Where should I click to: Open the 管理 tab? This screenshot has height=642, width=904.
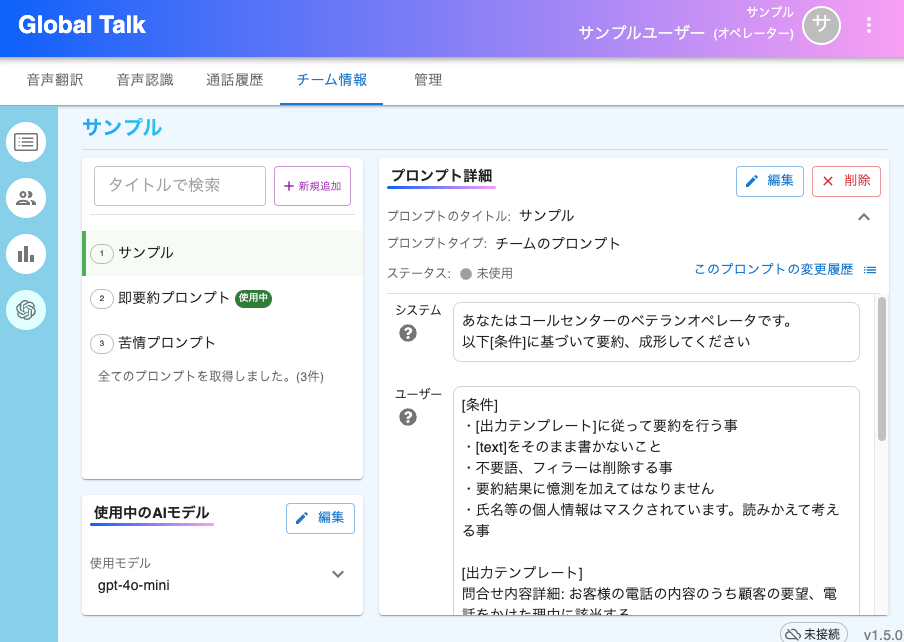click(428, 80)
